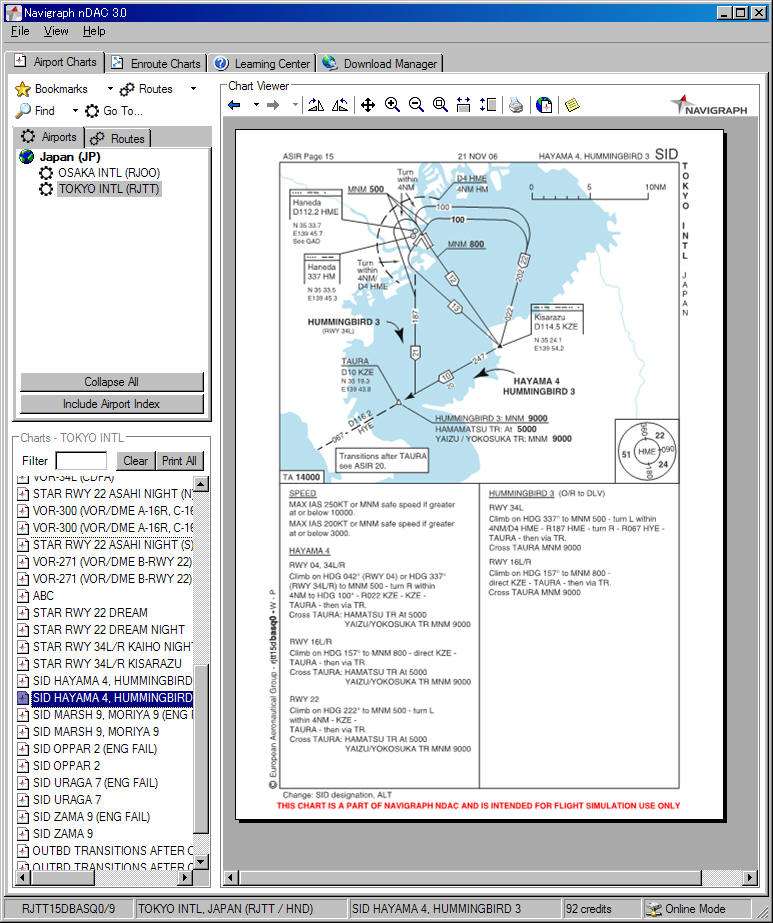Open the Download Manager tab

click(x=380, y=64)
